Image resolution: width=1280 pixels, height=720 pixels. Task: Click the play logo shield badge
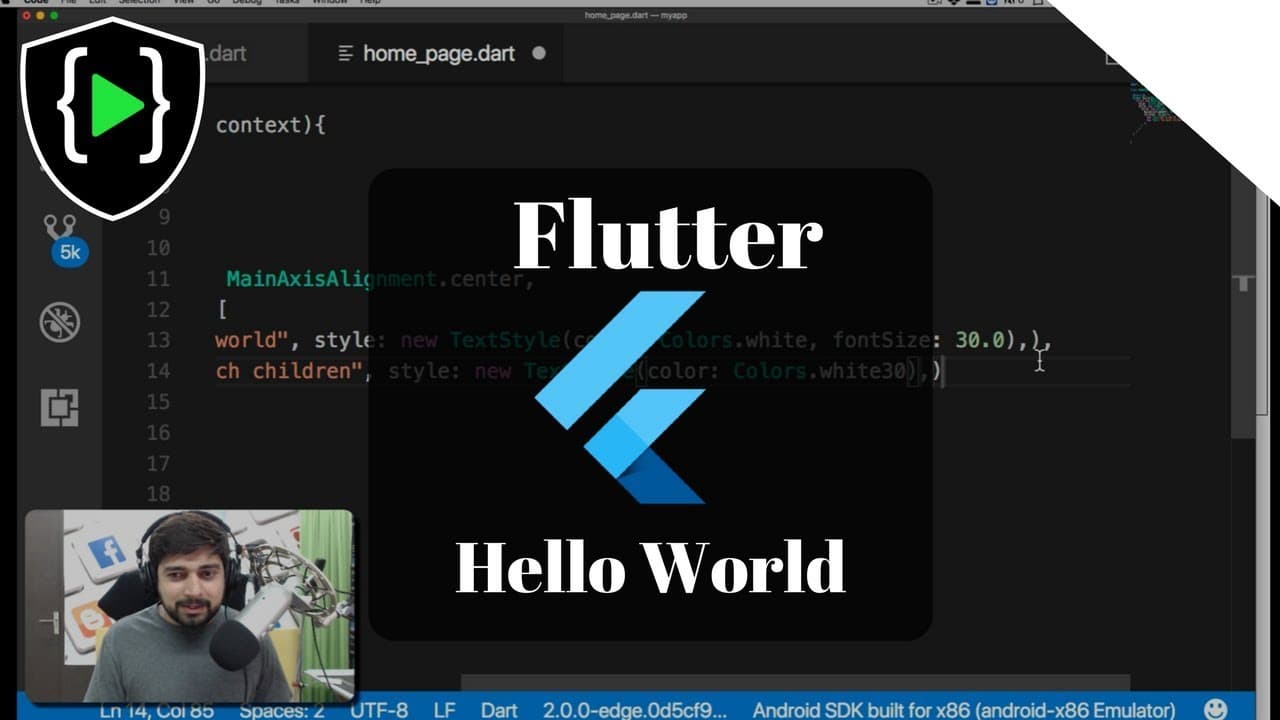[x=112, y=117]
